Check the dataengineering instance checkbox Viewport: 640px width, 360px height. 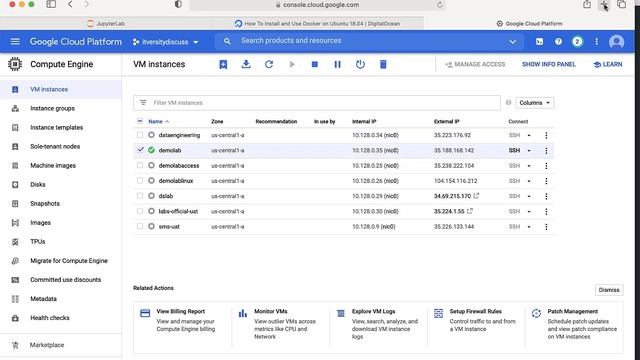click(140, 135)
